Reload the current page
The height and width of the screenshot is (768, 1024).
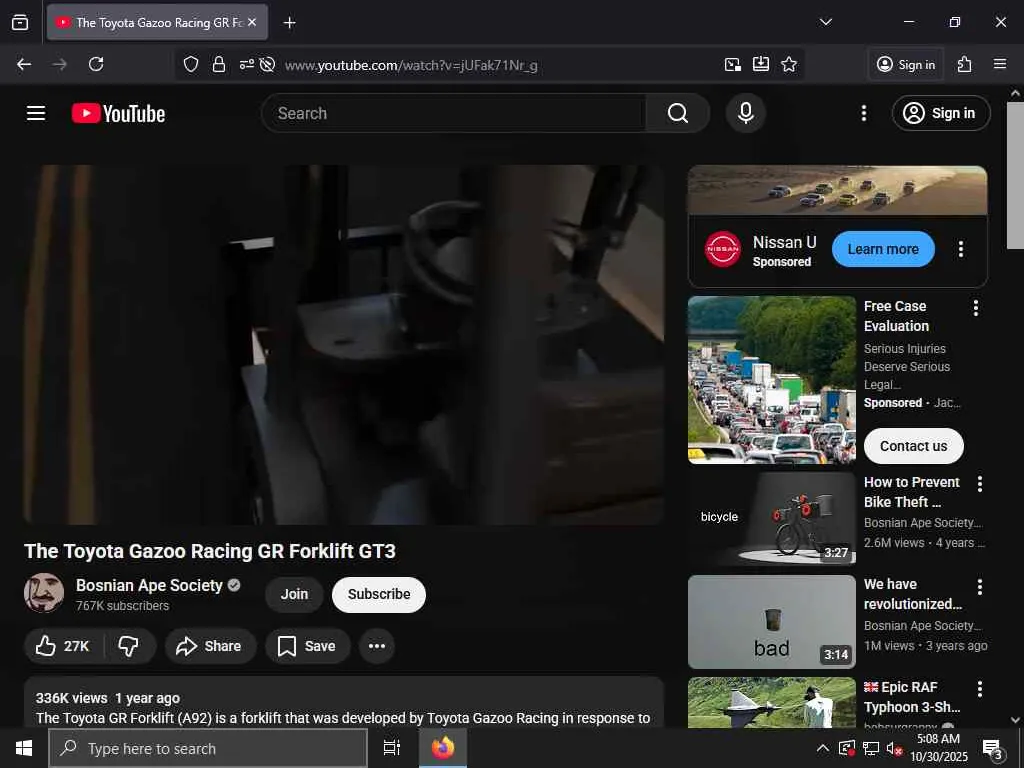(x=96, y=64)
